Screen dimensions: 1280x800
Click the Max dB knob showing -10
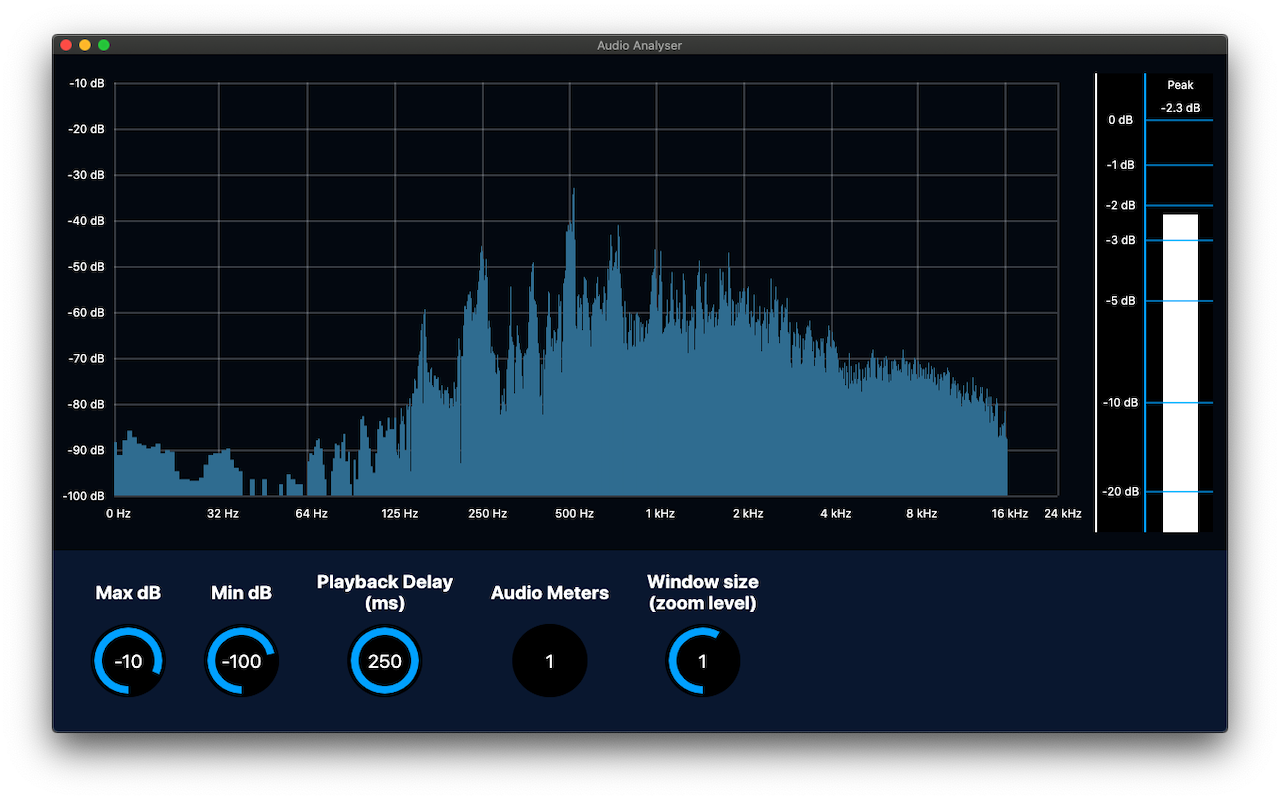[x=128, y=661]
